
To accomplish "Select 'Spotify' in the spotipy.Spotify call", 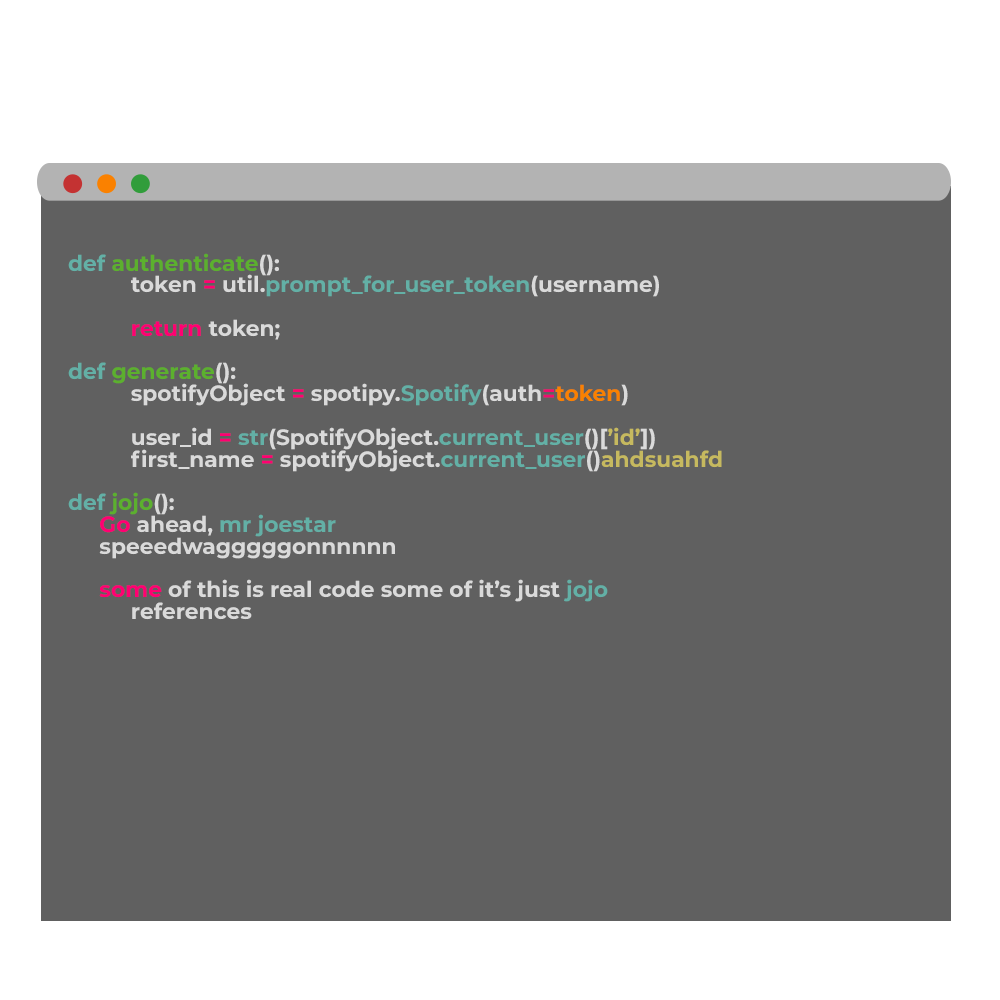I will point(441,394).
